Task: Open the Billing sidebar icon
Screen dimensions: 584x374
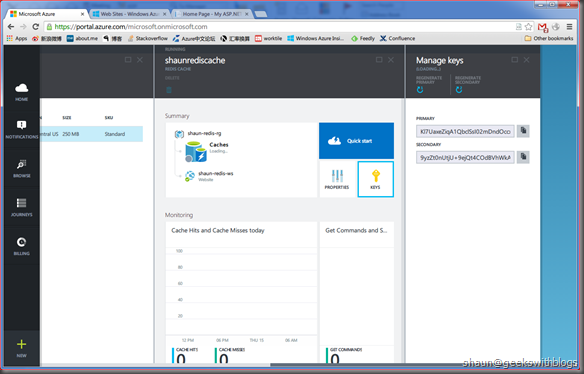Action: click(x=22, y=242)
